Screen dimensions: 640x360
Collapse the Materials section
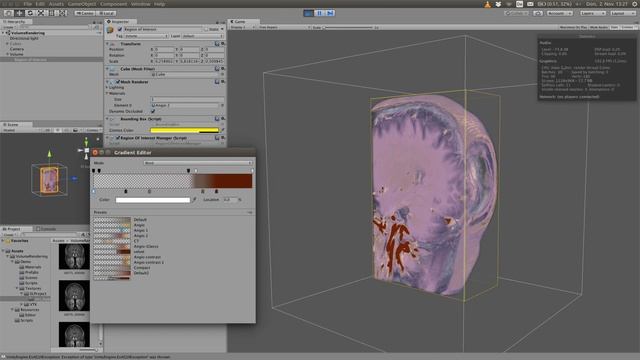(108, 93)
